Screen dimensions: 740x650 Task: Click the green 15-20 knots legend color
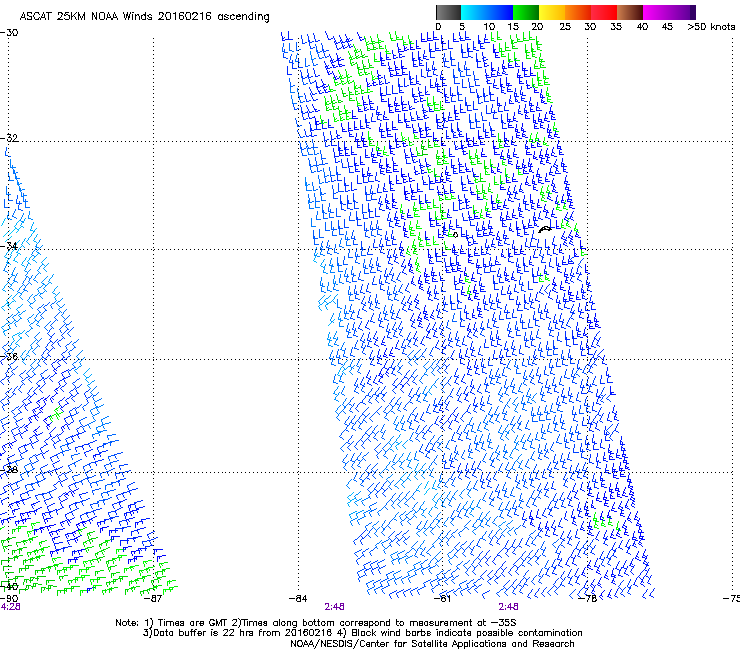click(526, 12)
